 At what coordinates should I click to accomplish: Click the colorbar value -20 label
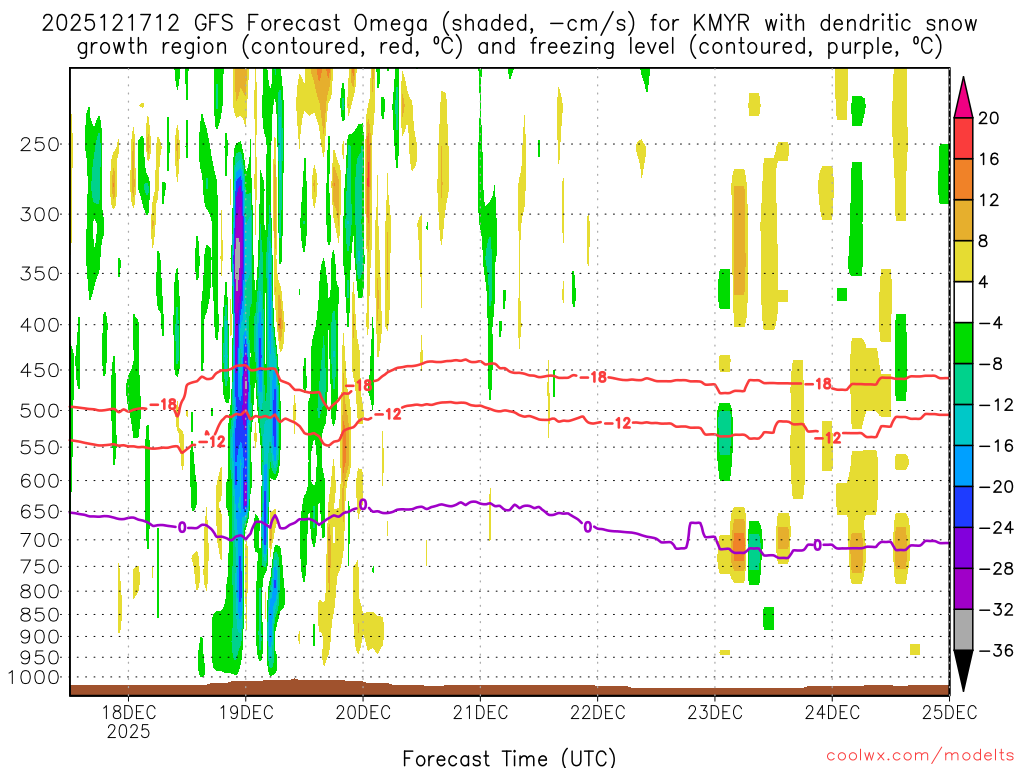[x=996, y=487]
